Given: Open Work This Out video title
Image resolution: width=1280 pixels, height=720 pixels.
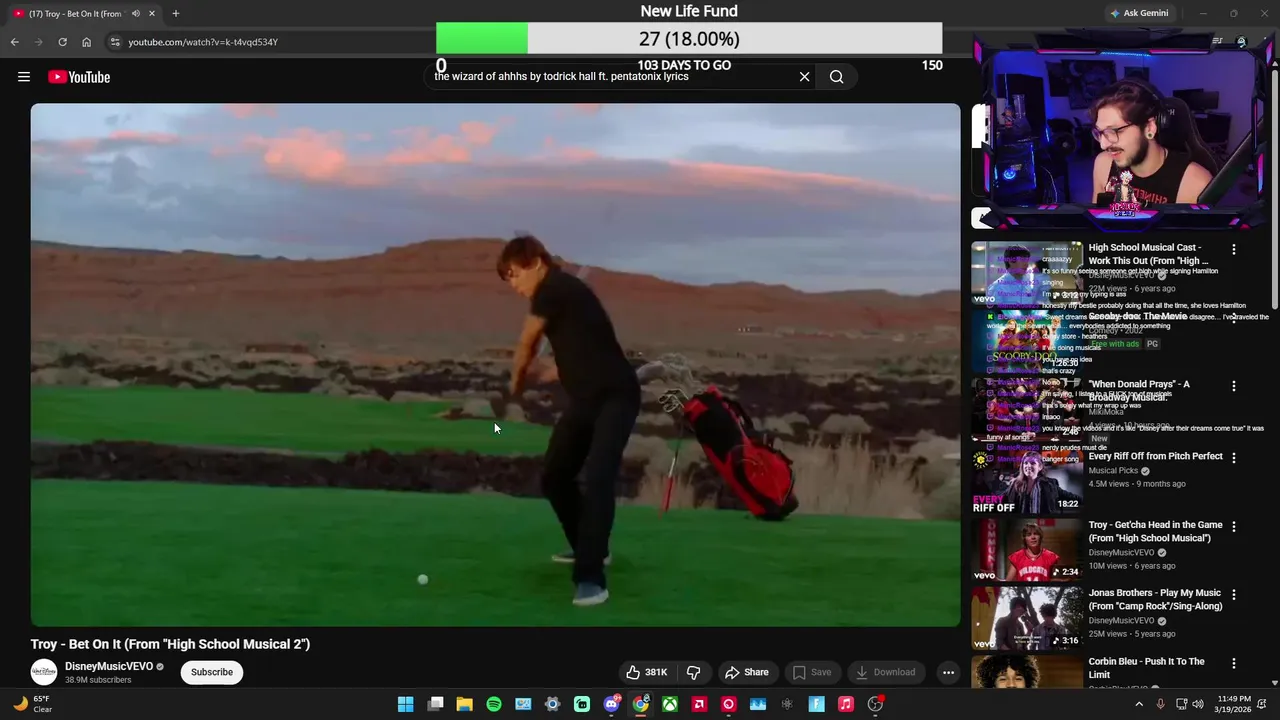Looking at the screenshot, I should tap(1148, 254).
